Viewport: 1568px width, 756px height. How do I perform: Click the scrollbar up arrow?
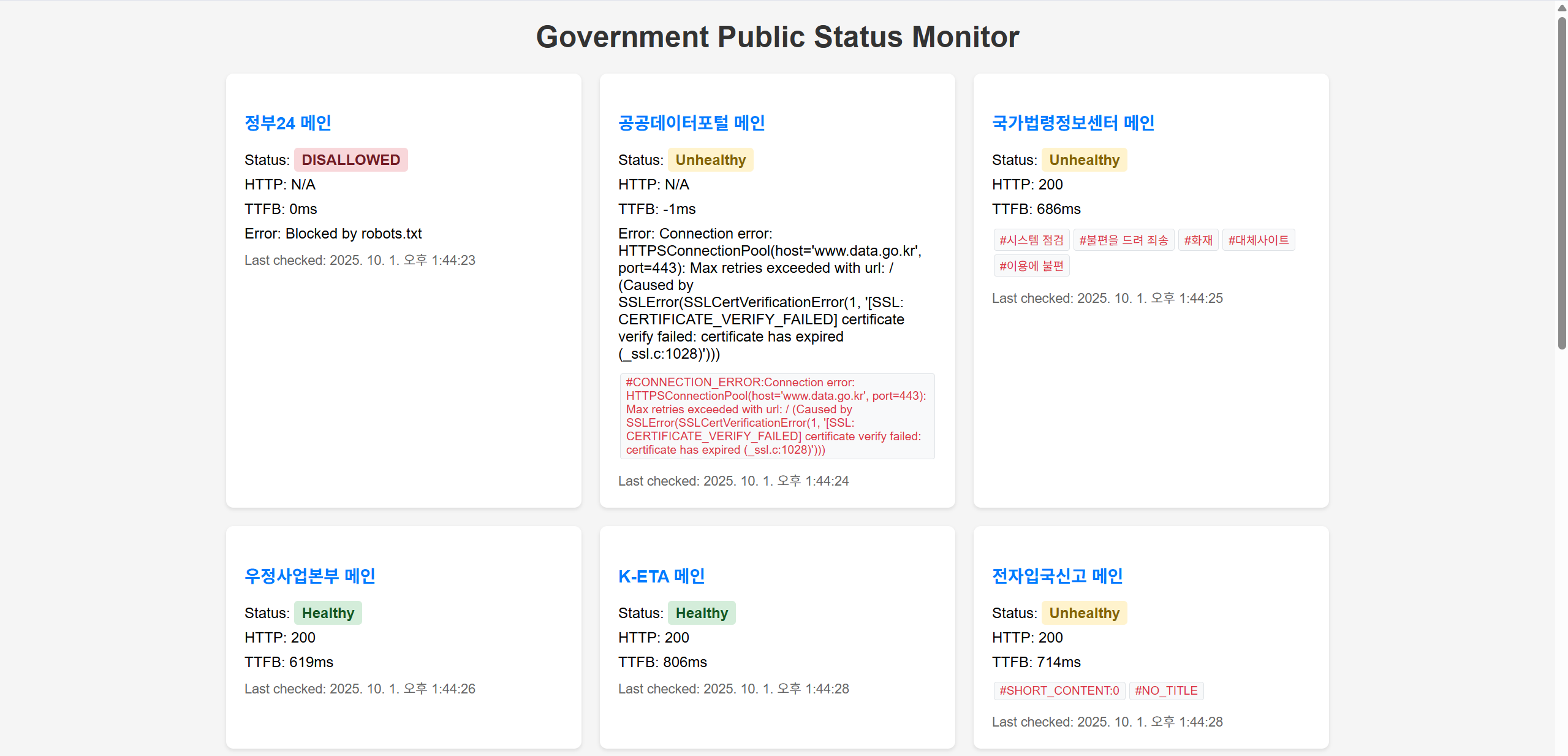1562,8
